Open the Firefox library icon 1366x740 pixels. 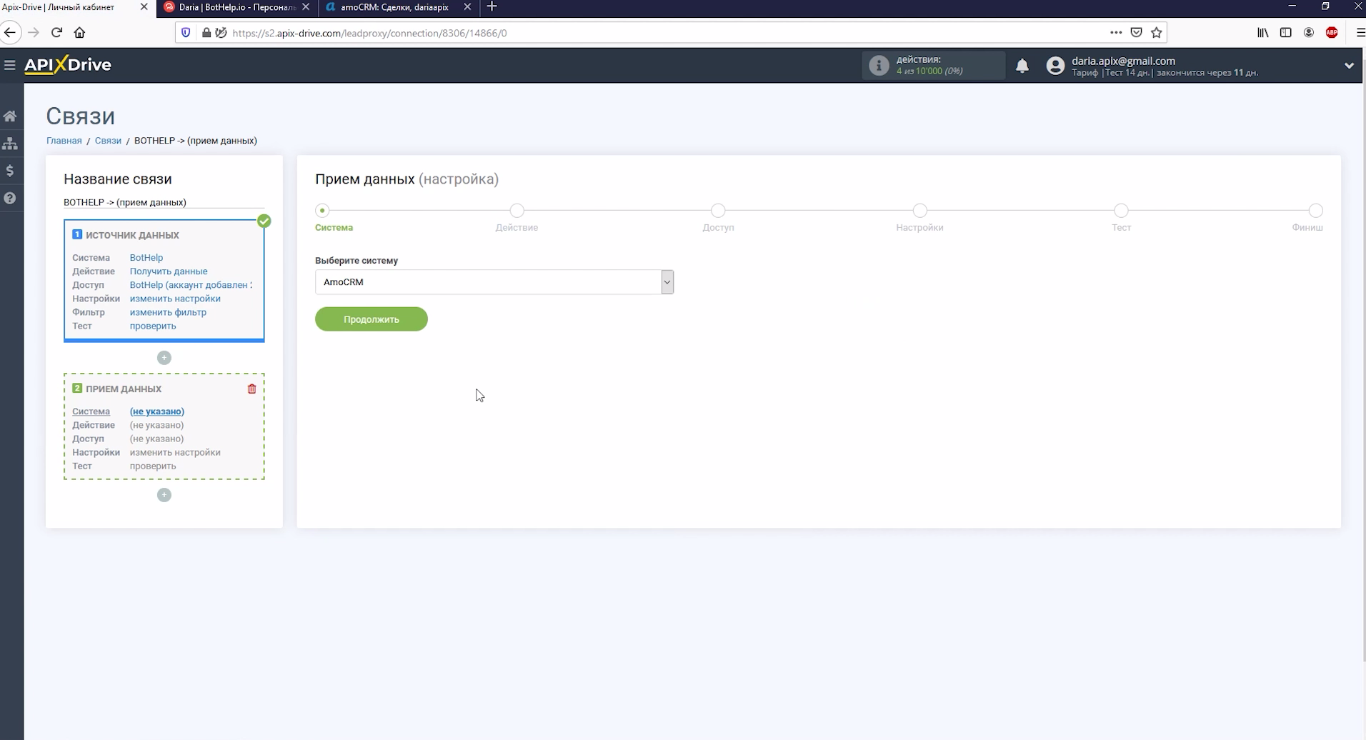1263,32
